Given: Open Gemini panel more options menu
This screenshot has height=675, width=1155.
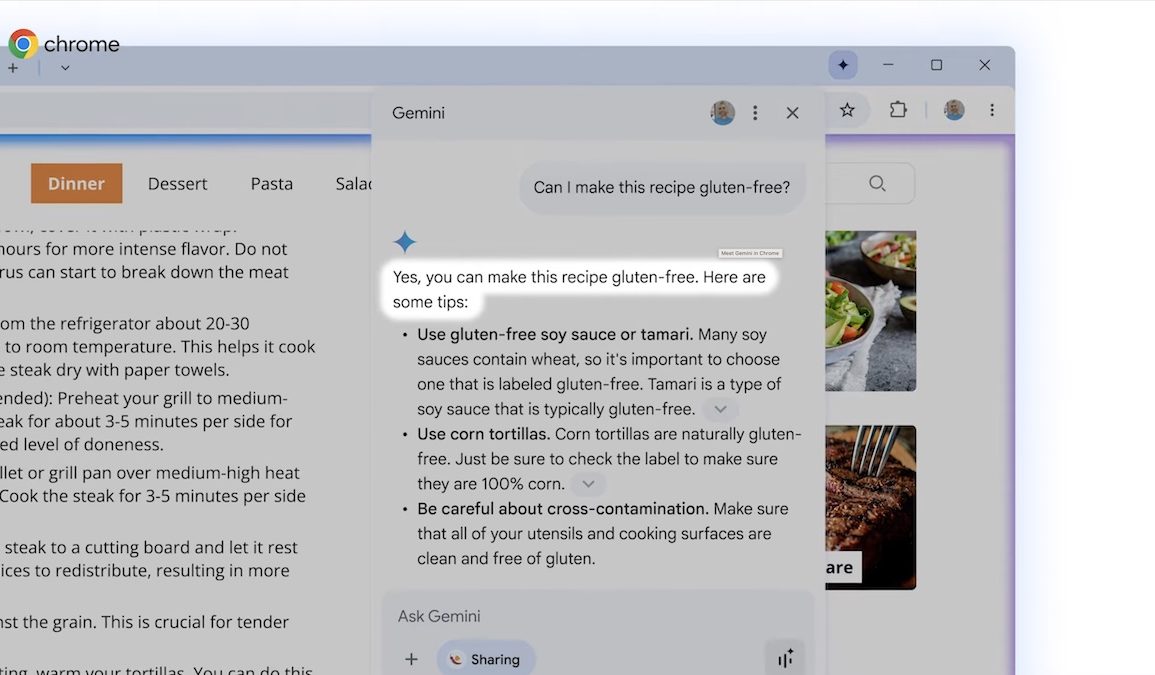Looking at the screenshot, I should click(x=755, y=113).
